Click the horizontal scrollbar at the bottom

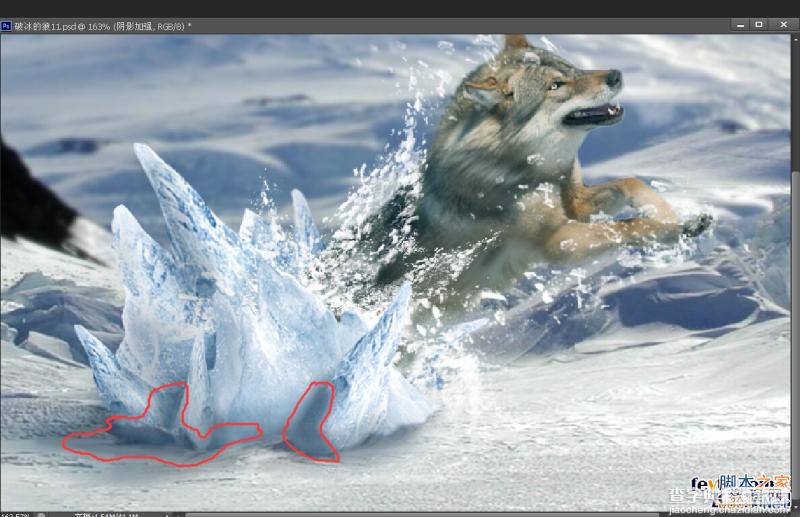[x=423, y=515]
